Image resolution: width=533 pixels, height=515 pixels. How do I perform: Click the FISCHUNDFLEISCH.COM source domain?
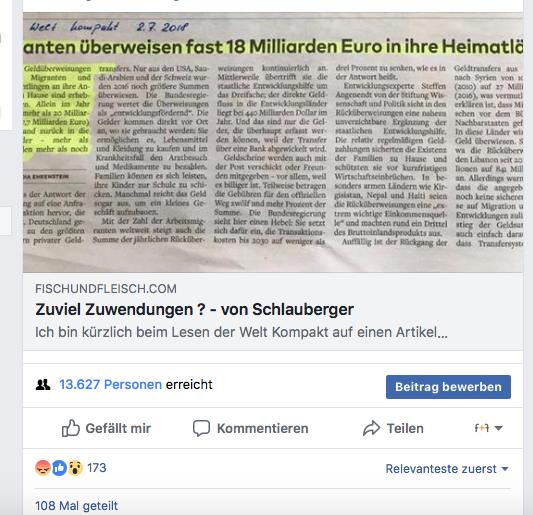(106, 289)
